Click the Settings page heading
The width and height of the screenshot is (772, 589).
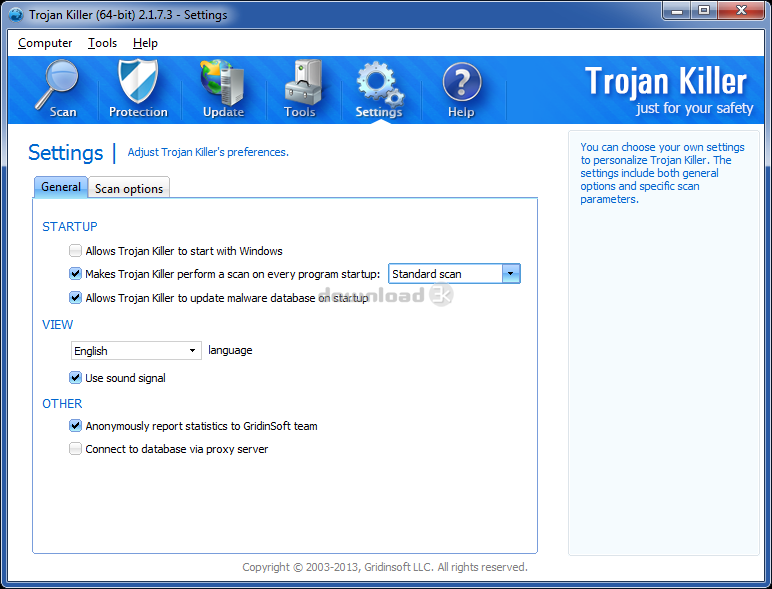[65, 153]
